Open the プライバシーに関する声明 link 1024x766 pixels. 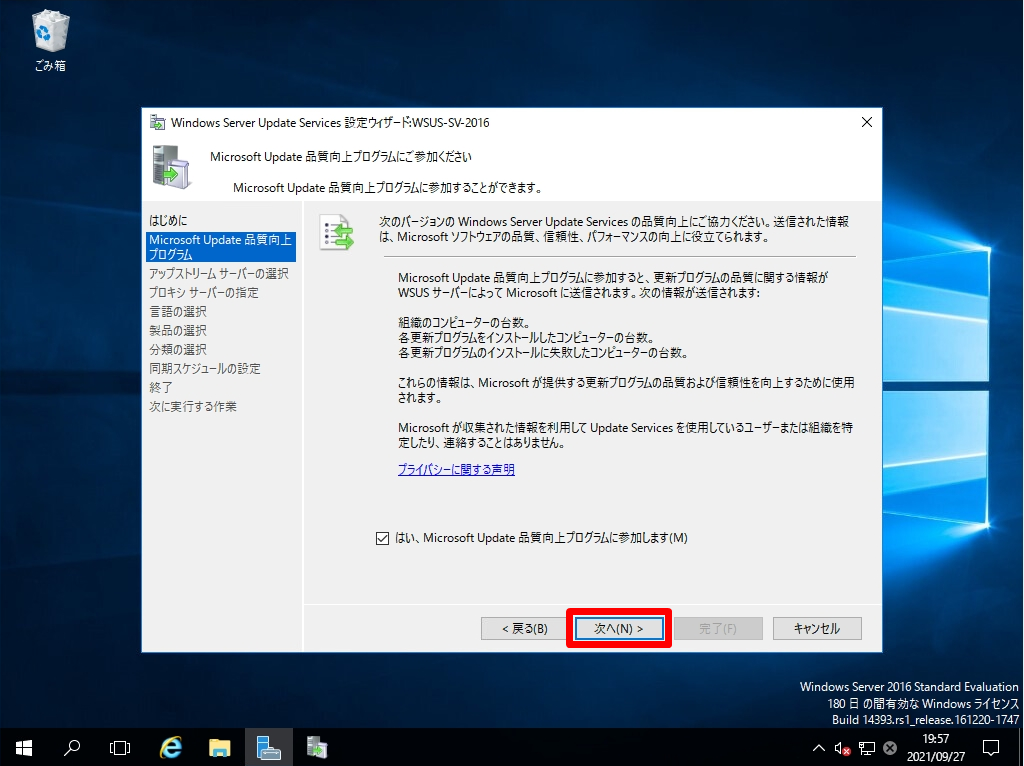[456, 470]
